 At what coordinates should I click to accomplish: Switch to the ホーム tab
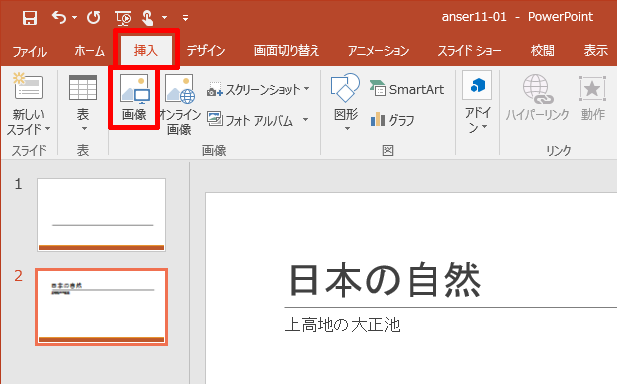click(x=89, y=51)
